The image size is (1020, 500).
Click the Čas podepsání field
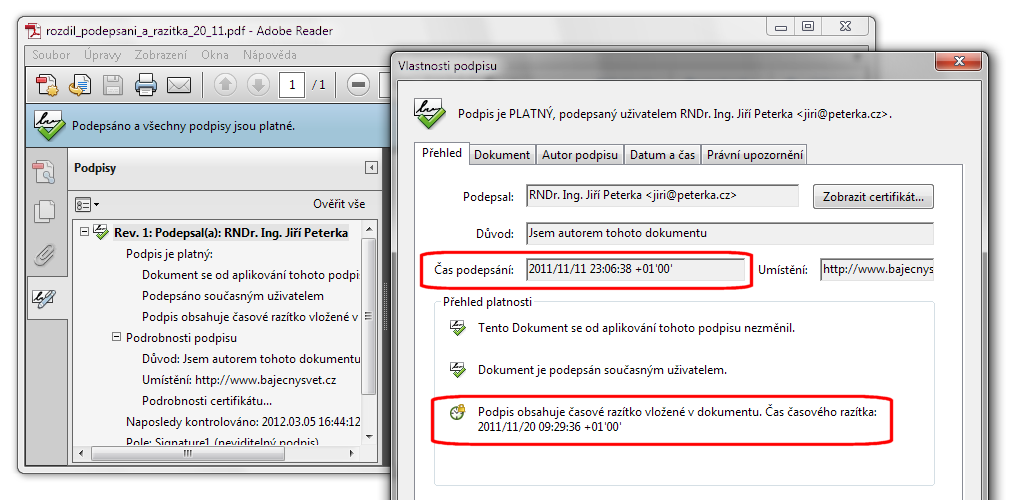pyautogui.click(x=635, y=269)
